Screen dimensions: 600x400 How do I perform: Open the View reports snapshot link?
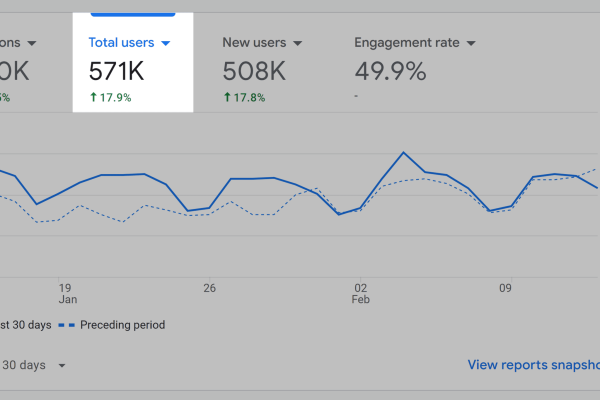[x=532, y=365]
